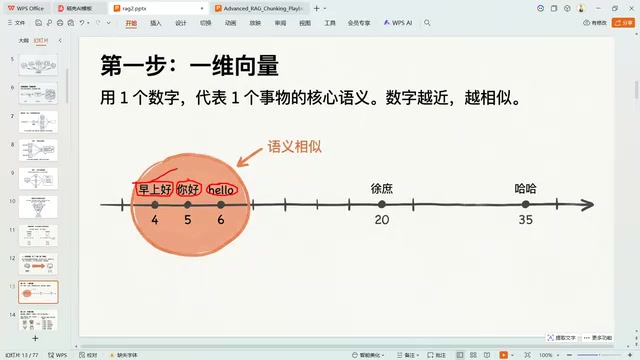Click the 缺失字体 missing fonts warning
The height and width of the screenshot is (360, 640).
[124, 355]
